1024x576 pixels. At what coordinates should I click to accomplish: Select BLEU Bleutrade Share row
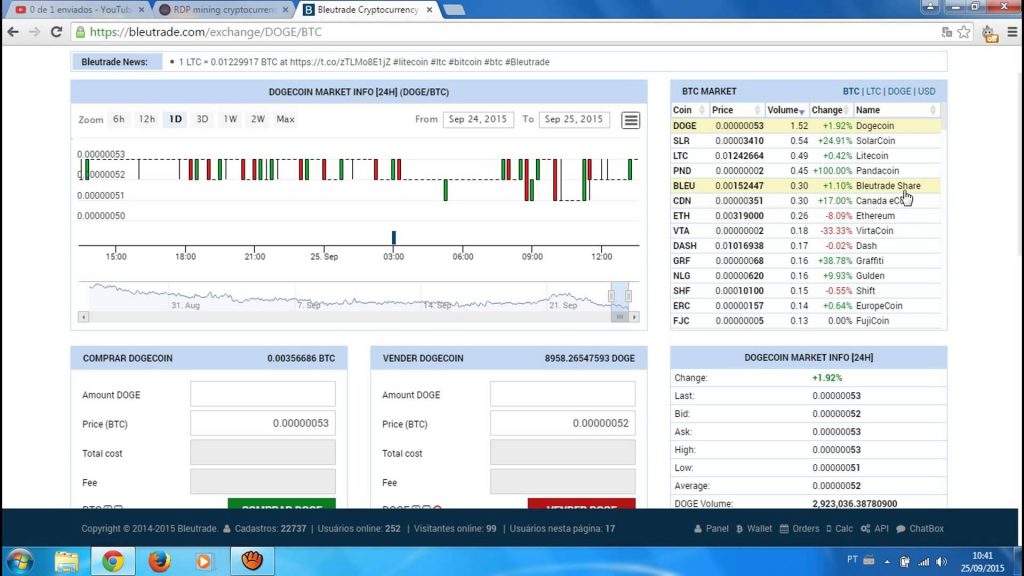806,185
